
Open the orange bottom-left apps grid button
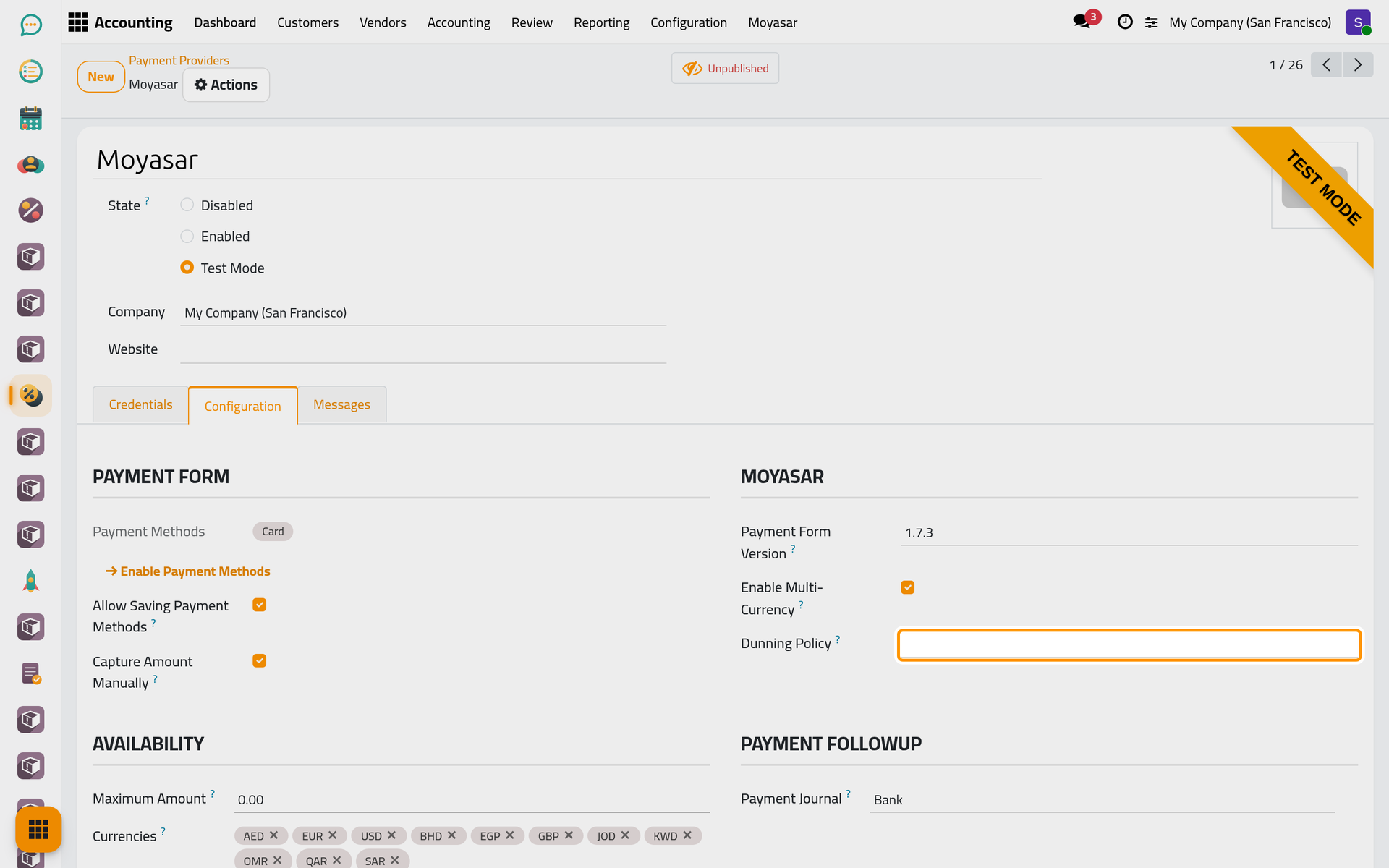point(38,829)
